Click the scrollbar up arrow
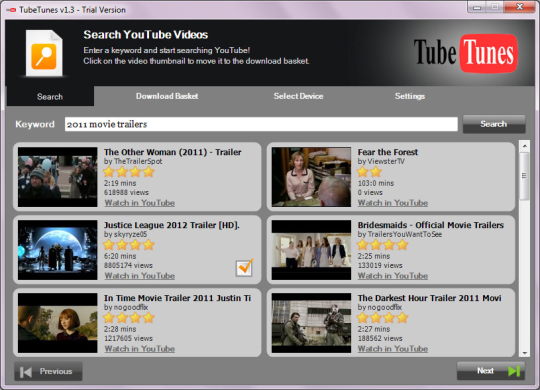Screen dimensions: 540x390 coord(525,146)
